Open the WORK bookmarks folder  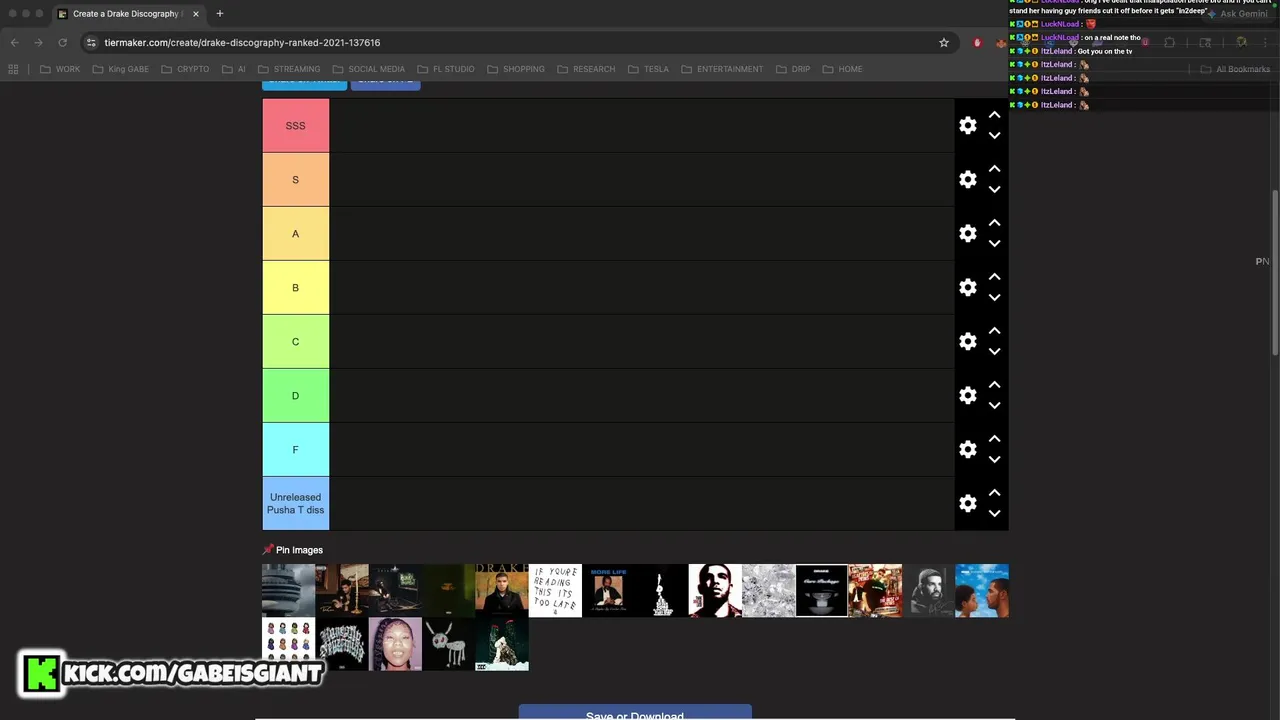(60, 69)
